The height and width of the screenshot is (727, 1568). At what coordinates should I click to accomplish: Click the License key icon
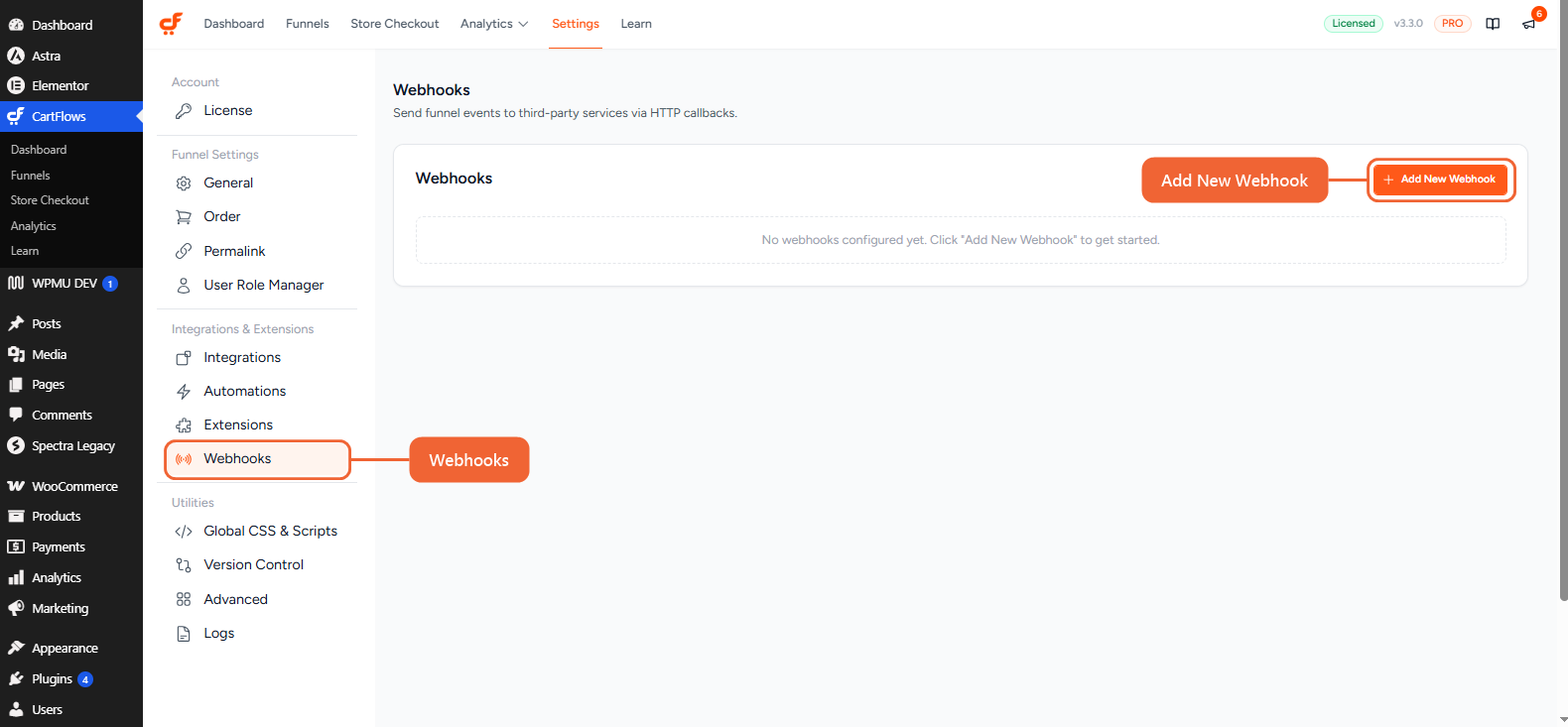pyautogui.click(x=184, y=111)
